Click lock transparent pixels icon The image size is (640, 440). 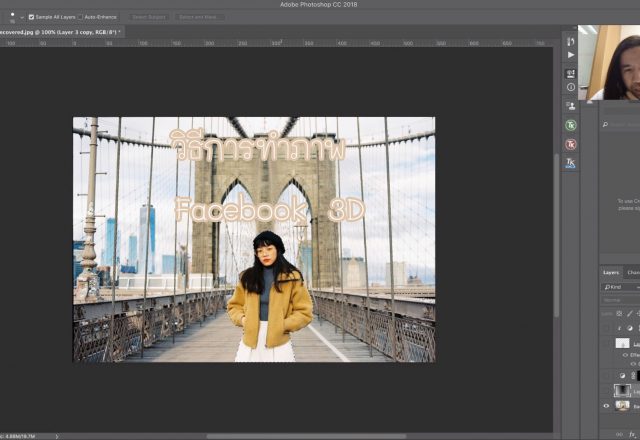pyautogui.click(x=619, y=313)
